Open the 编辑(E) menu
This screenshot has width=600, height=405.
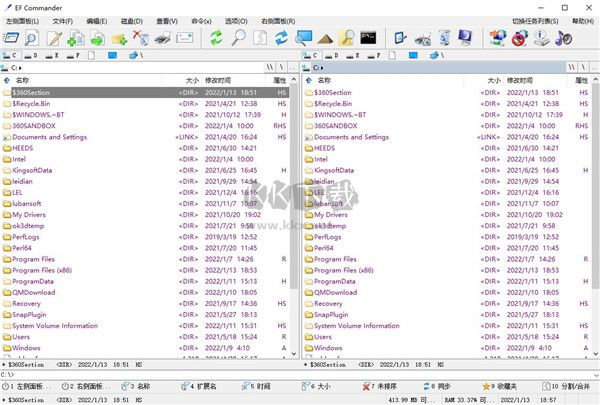coord(97,21)
